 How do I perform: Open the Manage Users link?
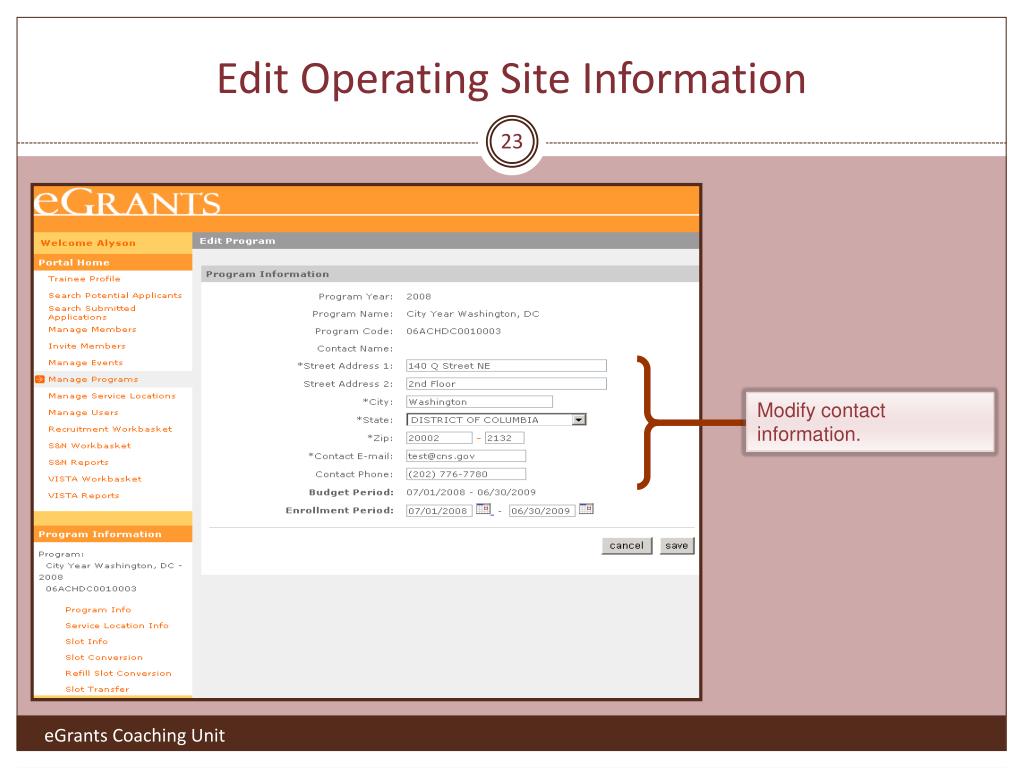click(83, 413)
